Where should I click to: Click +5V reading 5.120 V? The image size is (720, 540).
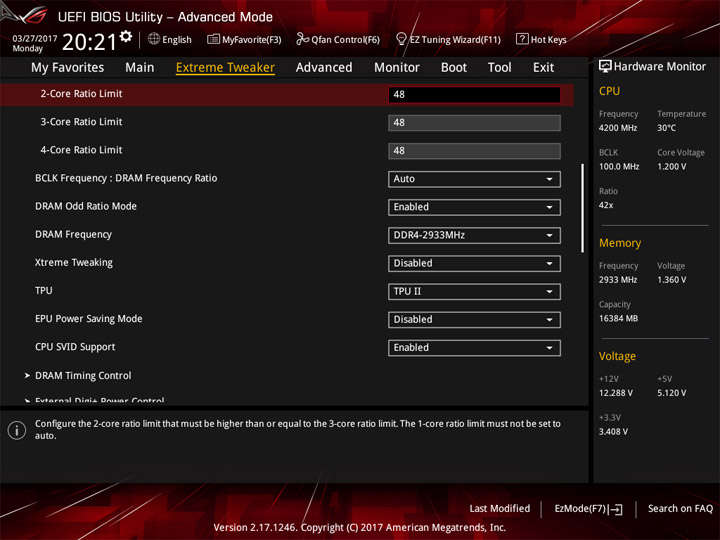[x=672, y=393]
